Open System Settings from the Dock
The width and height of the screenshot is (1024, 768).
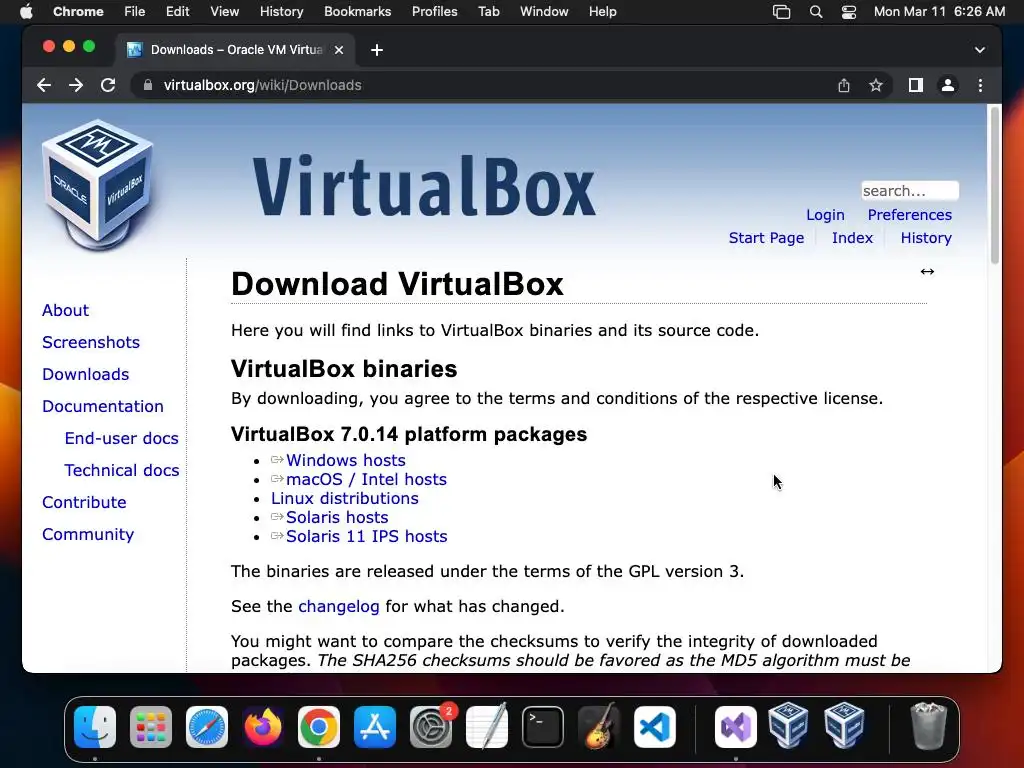click(x=431, y=727)
